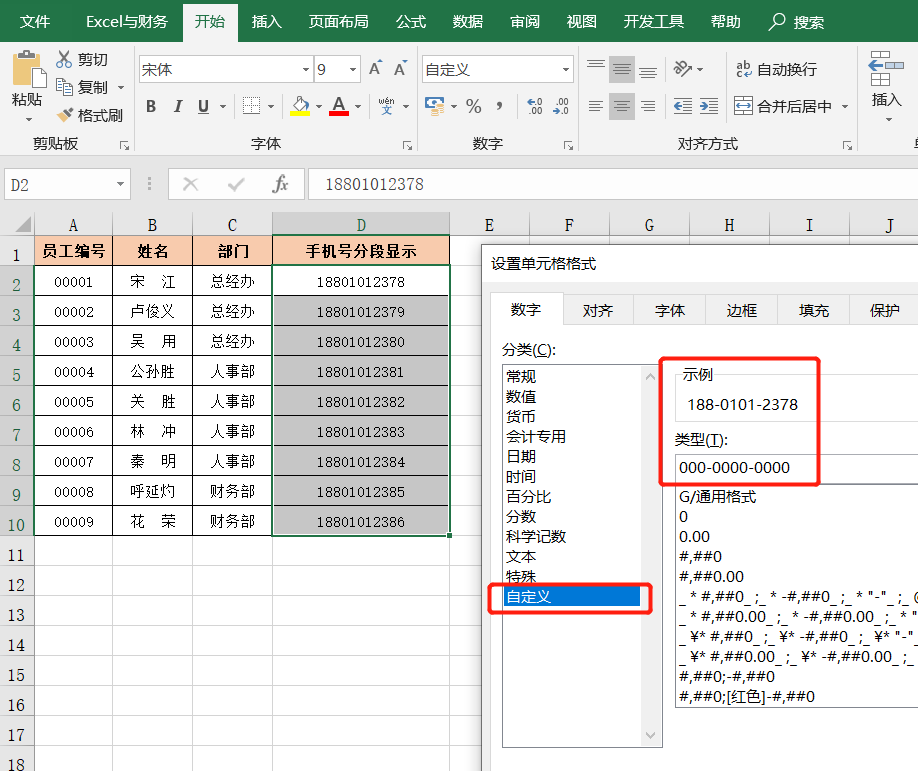Decrease indent
Screen dimensions: 918x771
click(x=683, y=107)
